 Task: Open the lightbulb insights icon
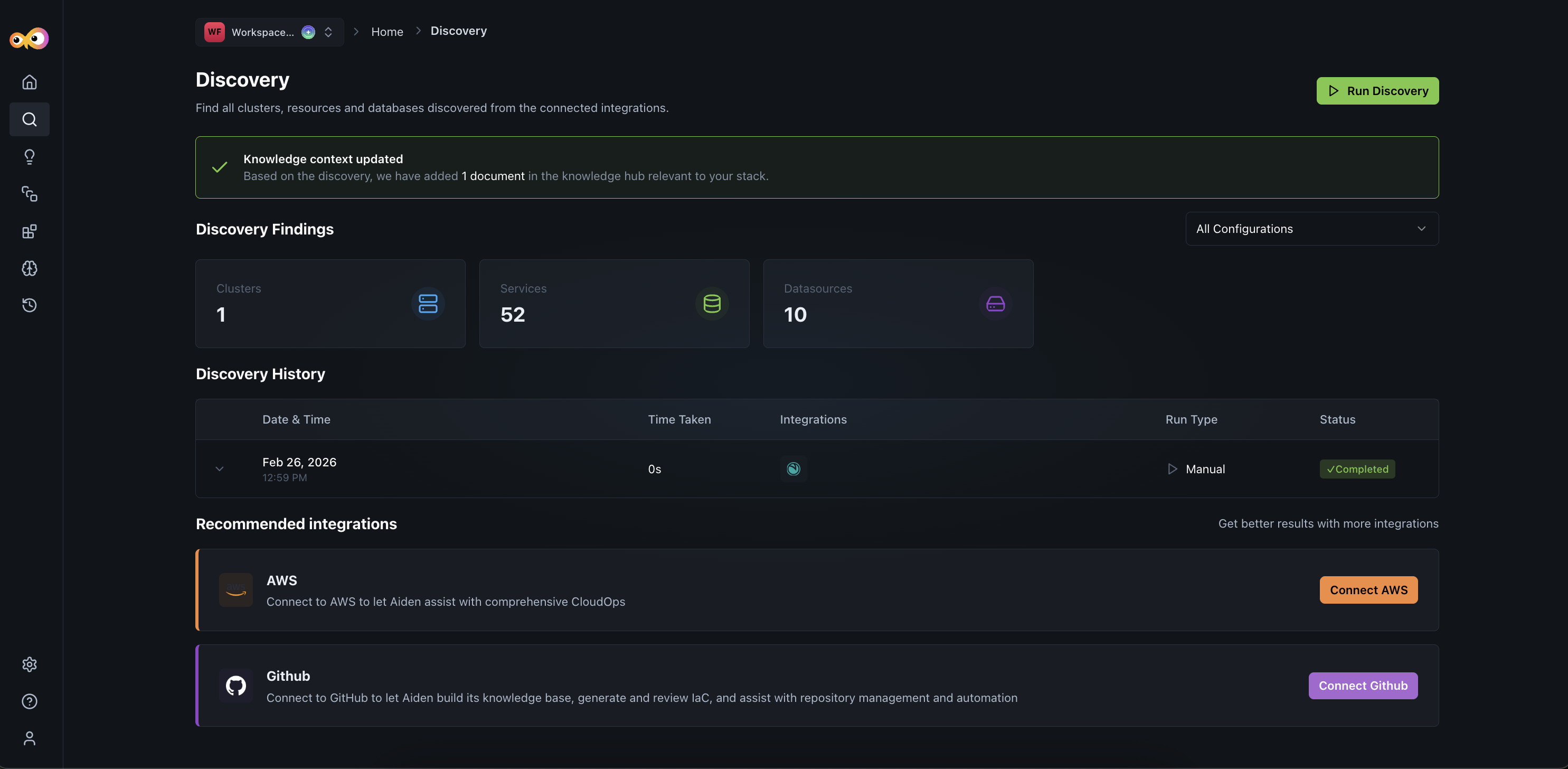click(x=29, y=157)
